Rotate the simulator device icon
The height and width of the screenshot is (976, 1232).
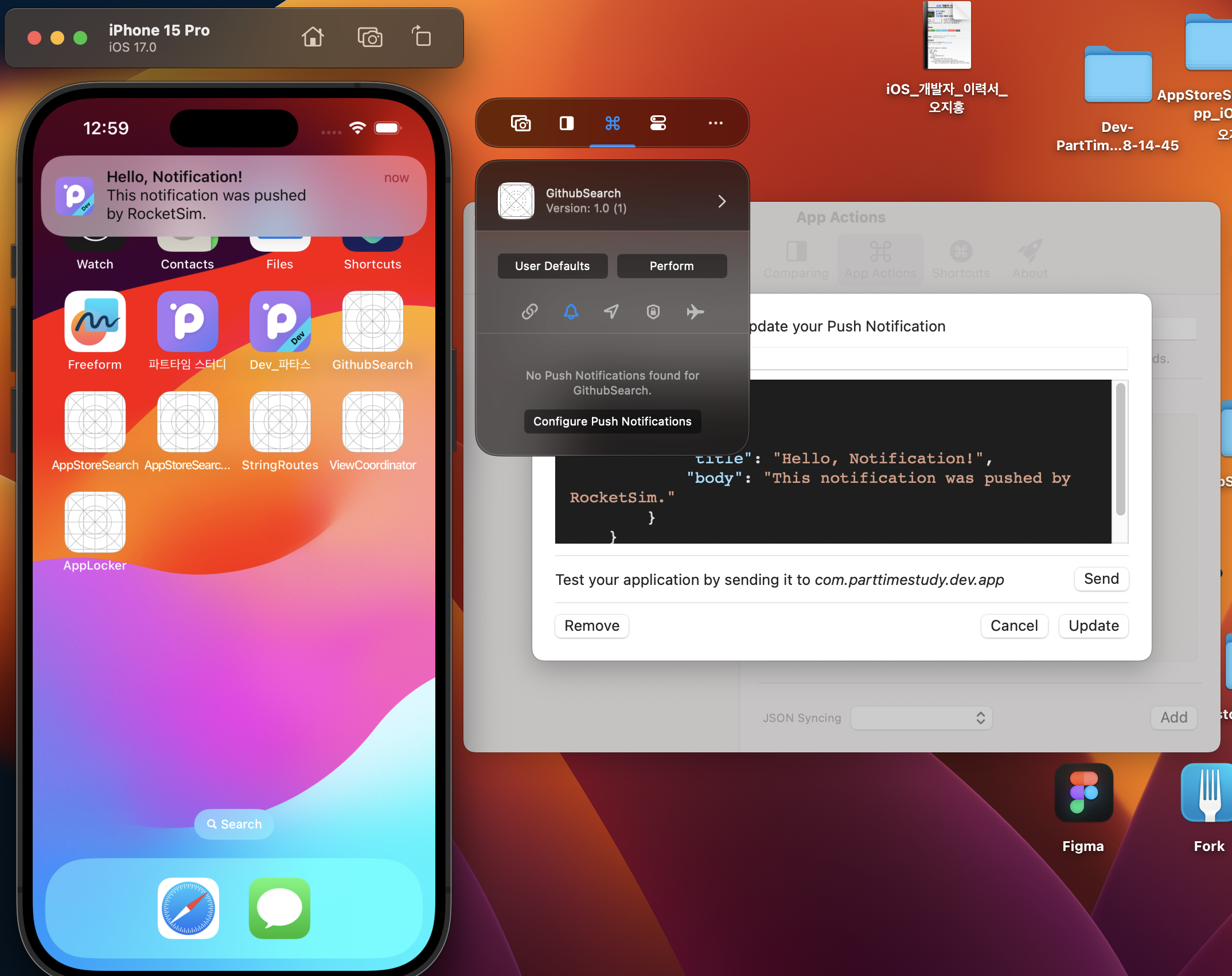pos(422,37)
